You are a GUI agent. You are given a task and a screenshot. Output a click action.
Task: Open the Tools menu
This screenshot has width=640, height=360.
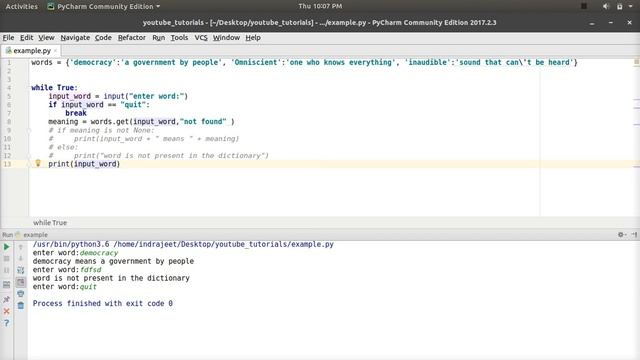[x=179, y=38]
